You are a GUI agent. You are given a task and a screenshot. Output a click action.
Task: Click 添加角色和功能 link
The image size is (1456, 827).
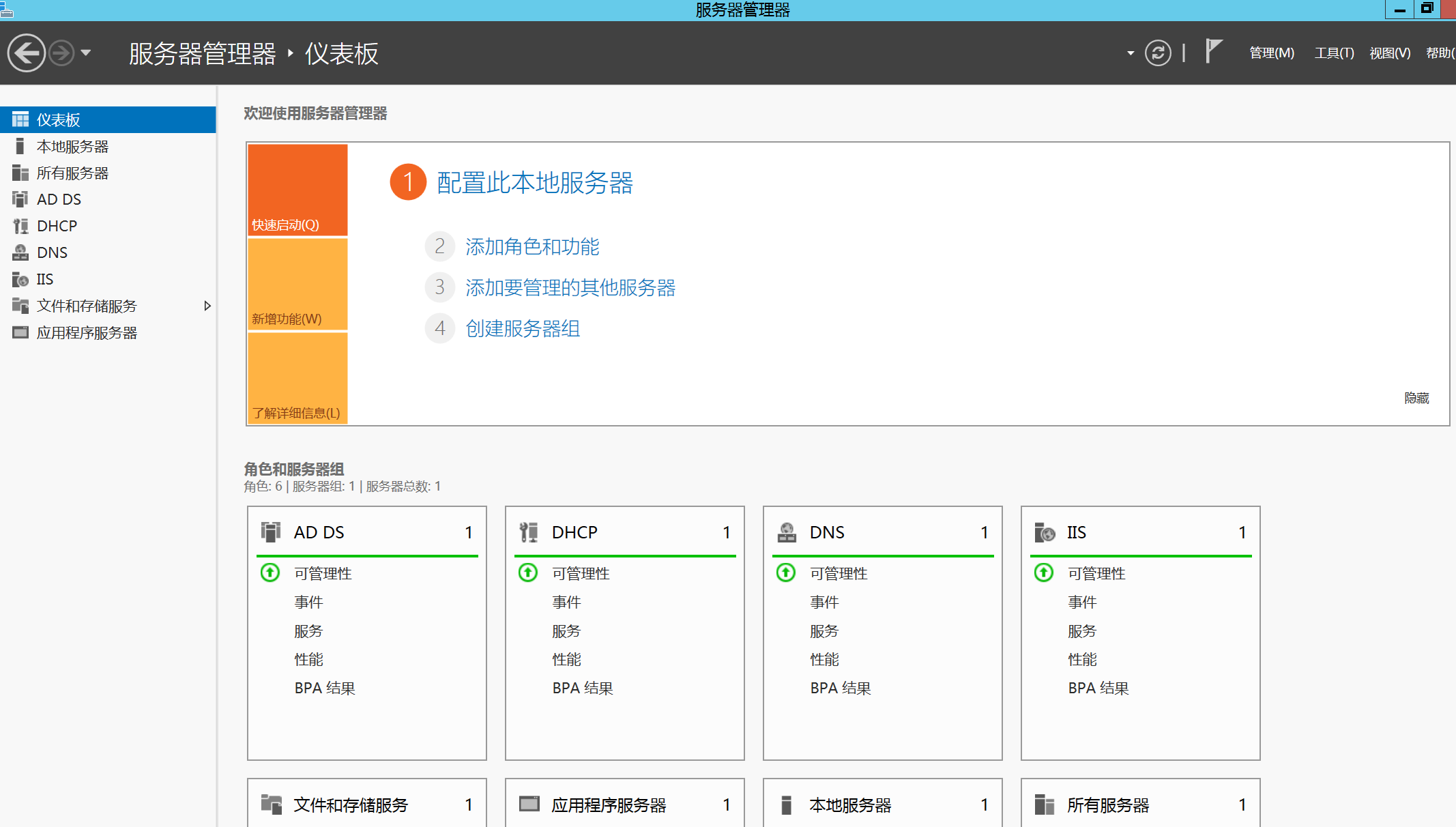point(532,246)
